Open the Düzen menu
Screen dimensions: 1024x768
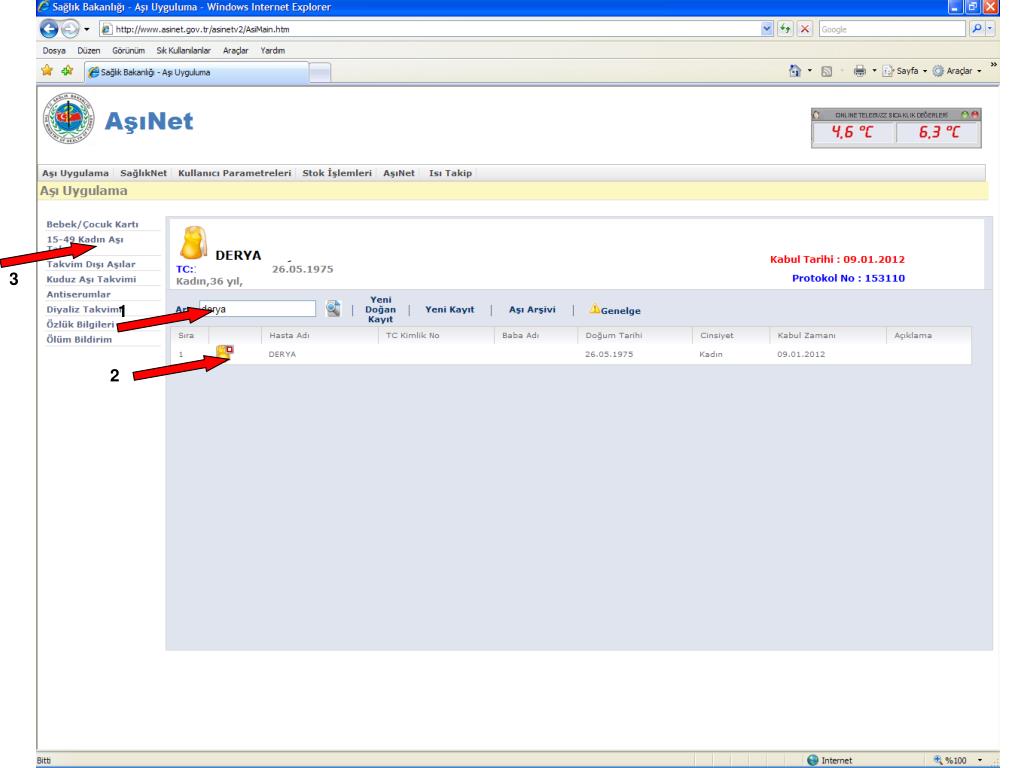(89, 50)
